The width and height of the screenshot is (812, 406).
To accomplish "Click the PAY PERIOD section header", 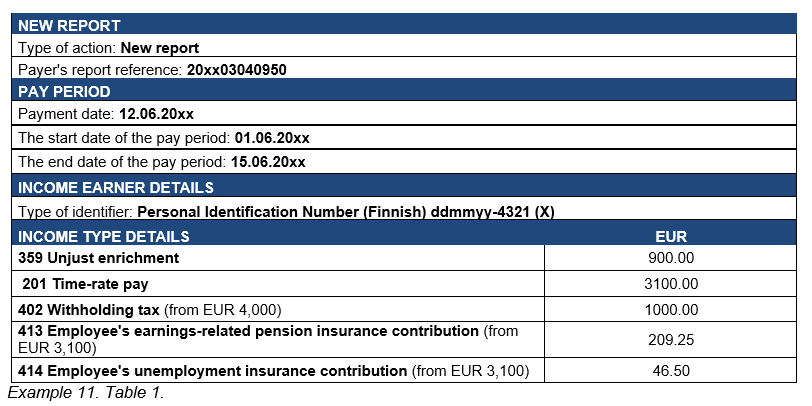I will (x=64, y=92).
